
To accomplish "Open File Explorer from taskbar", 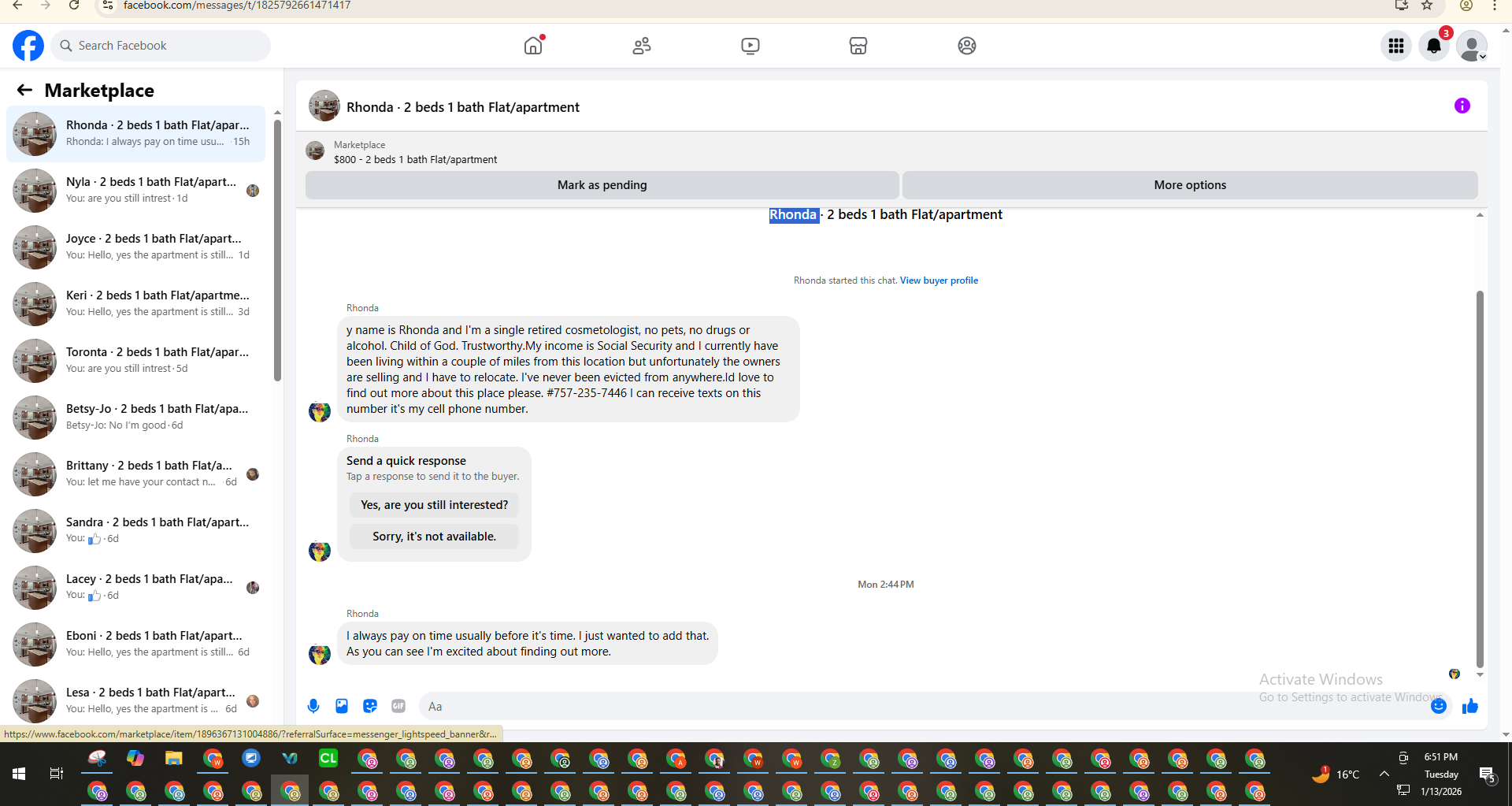I will click(174, 759).
